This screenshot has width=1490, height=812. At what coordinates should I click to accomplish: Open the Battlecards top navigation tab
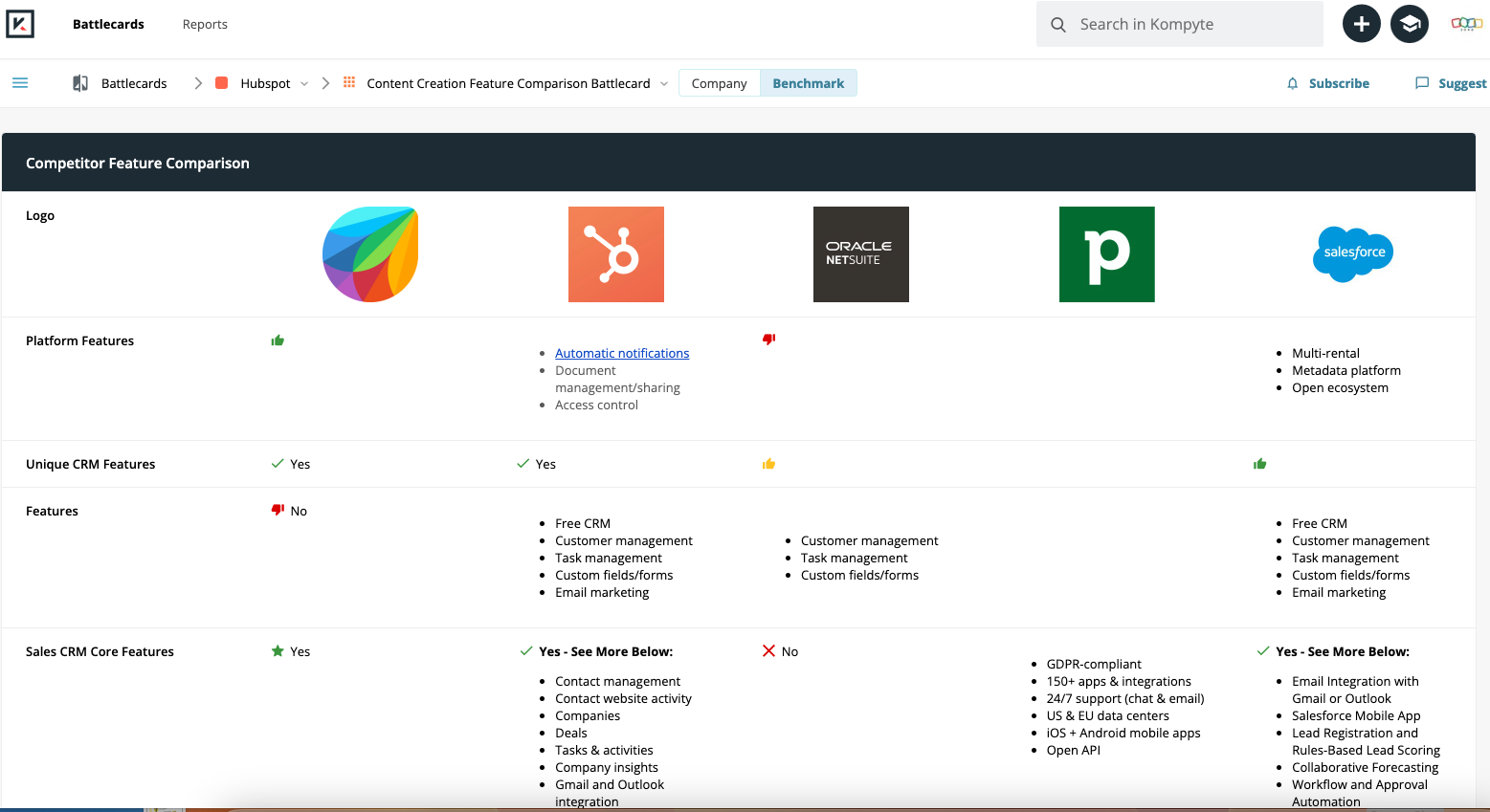click(x=108, y=24)
